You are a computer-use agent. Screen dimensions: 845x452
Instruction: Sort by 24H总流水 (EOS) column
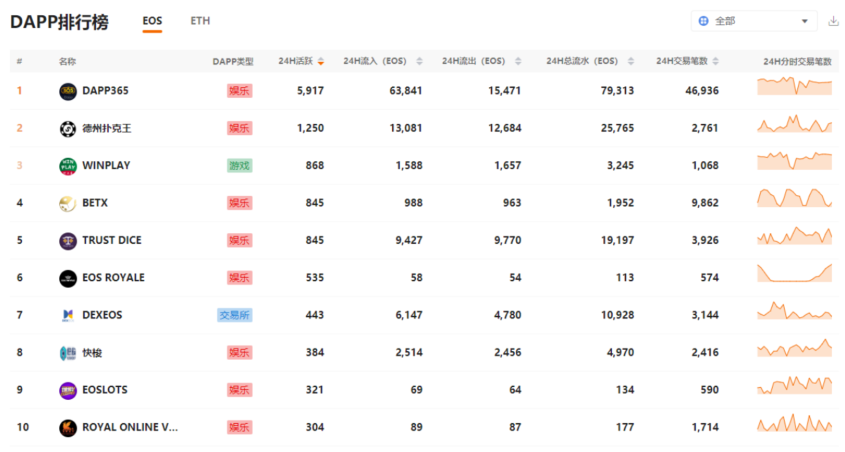pyautogui.click(x=631, y=61)
